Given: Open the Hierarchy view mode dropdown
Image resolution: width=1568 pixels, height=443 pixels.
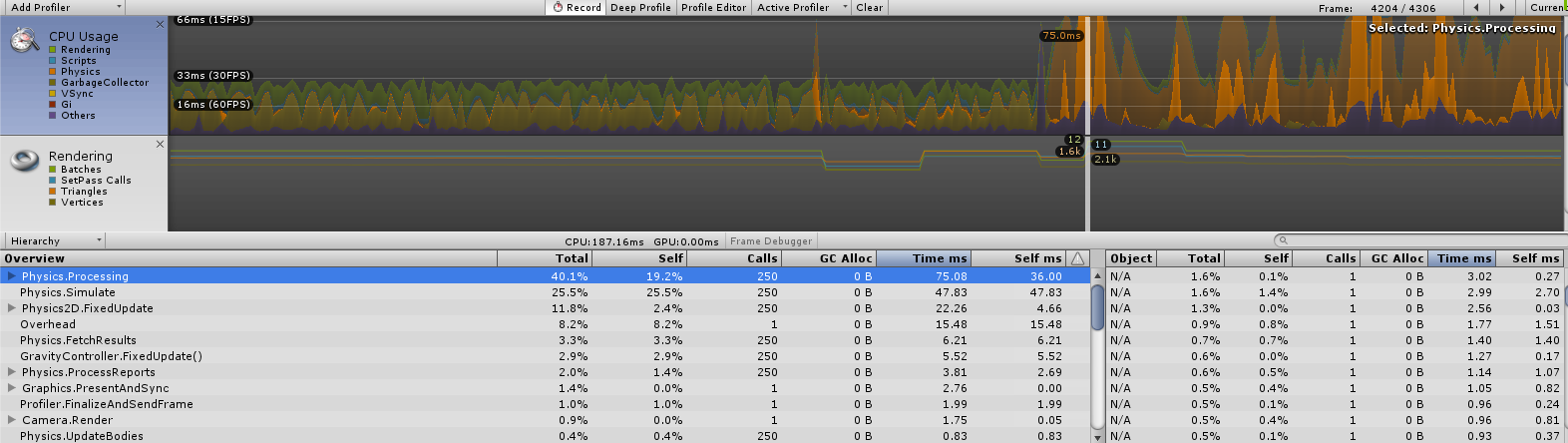Looking at the screenshot, I should (x=55, y=240).
